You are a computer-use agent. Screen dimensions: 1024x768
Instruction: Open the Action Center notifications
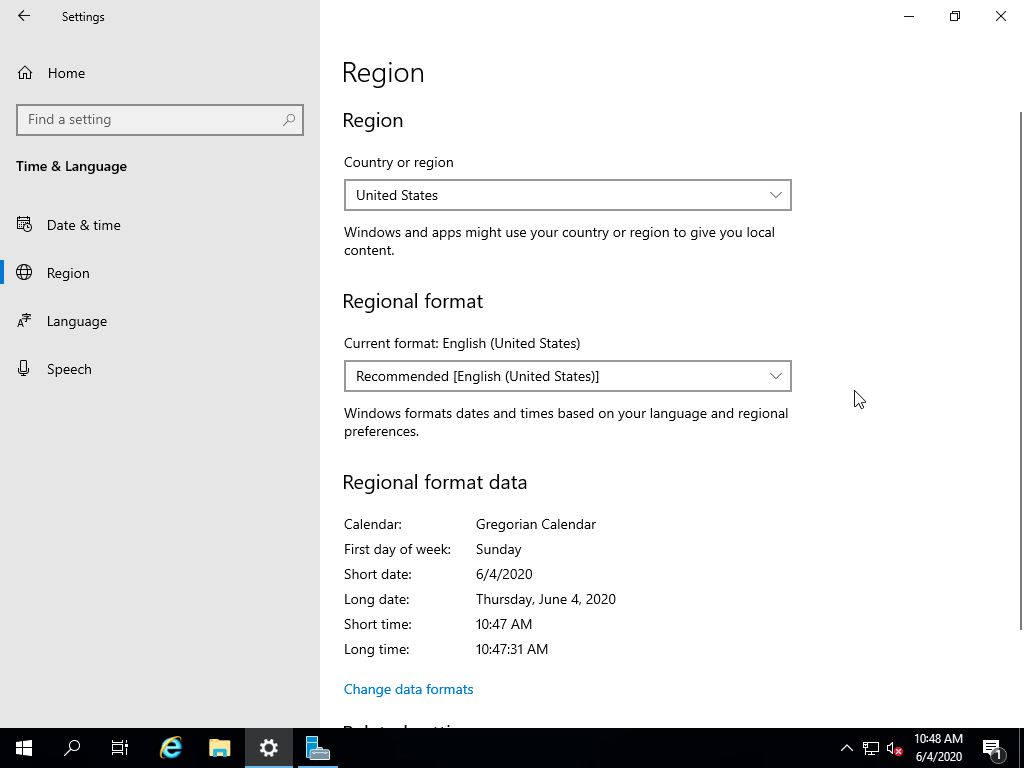(x=993, y=748)
